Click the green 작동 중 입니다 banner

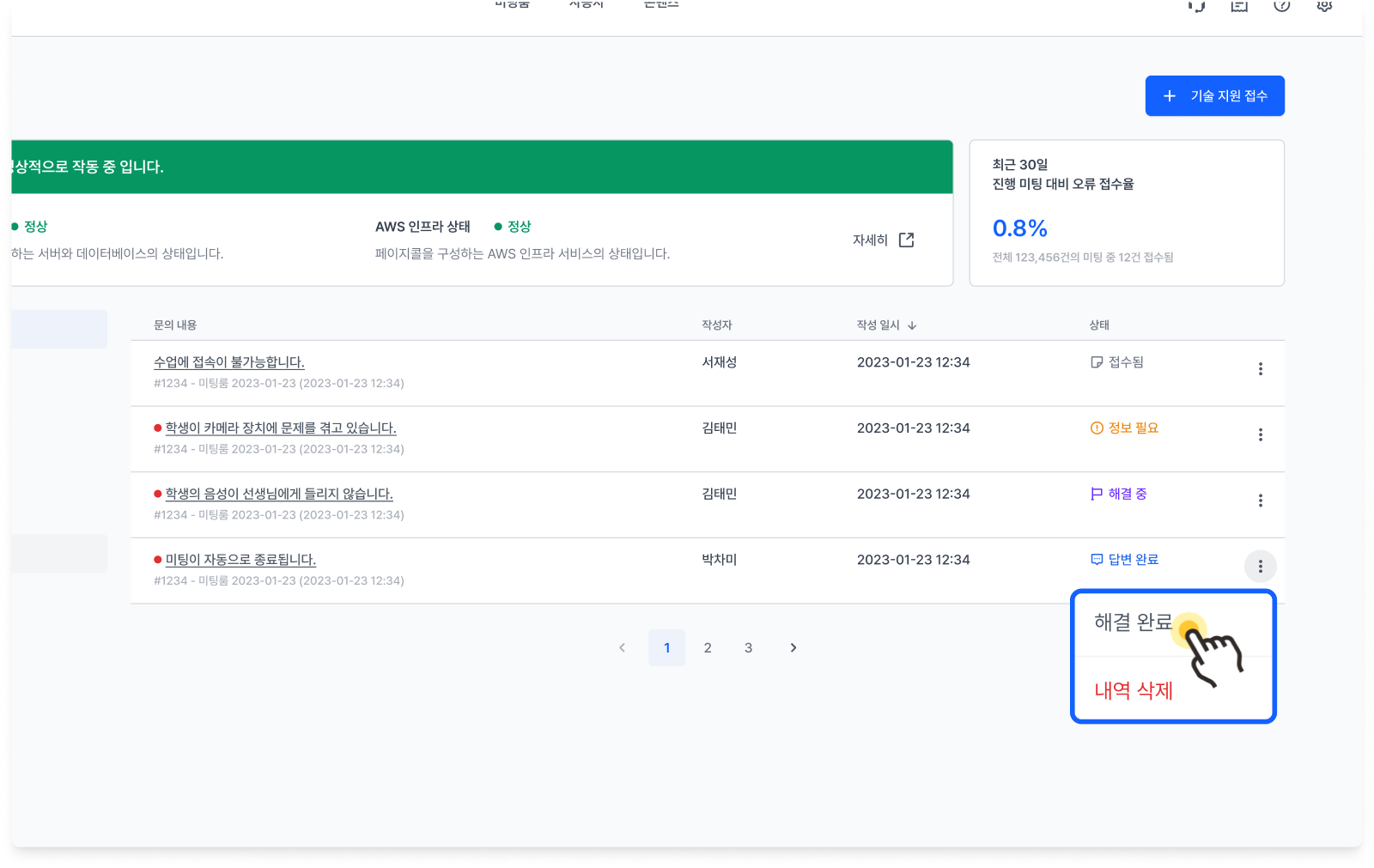tap(482, 167)
